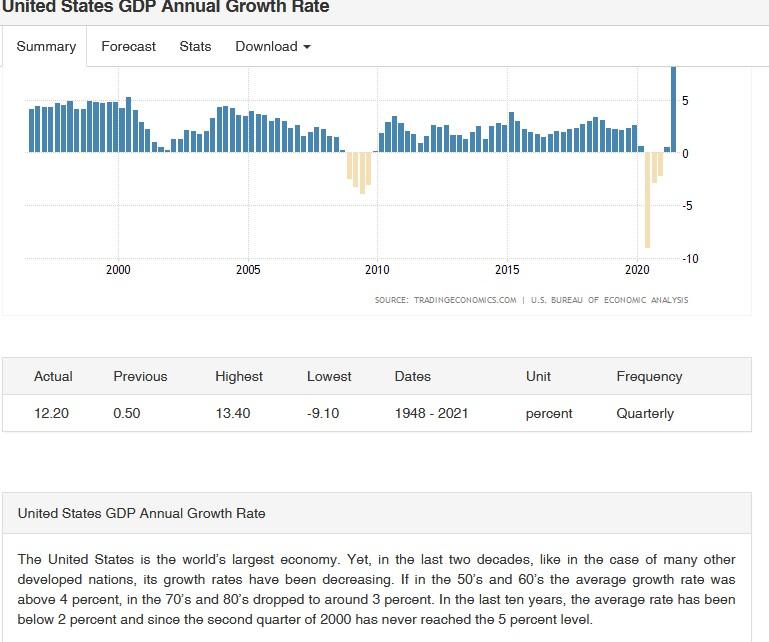Click the unit value percent
The height and width of the screenshot is (642, 769).
[x=549, y=413]
